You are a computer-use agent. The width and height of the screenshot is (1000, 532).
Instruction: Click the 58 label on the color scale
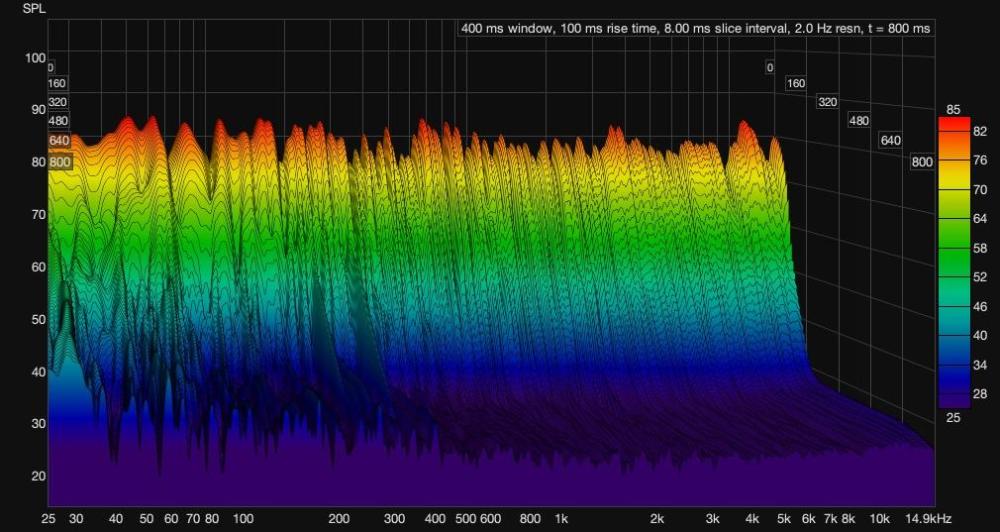[980, 248]
